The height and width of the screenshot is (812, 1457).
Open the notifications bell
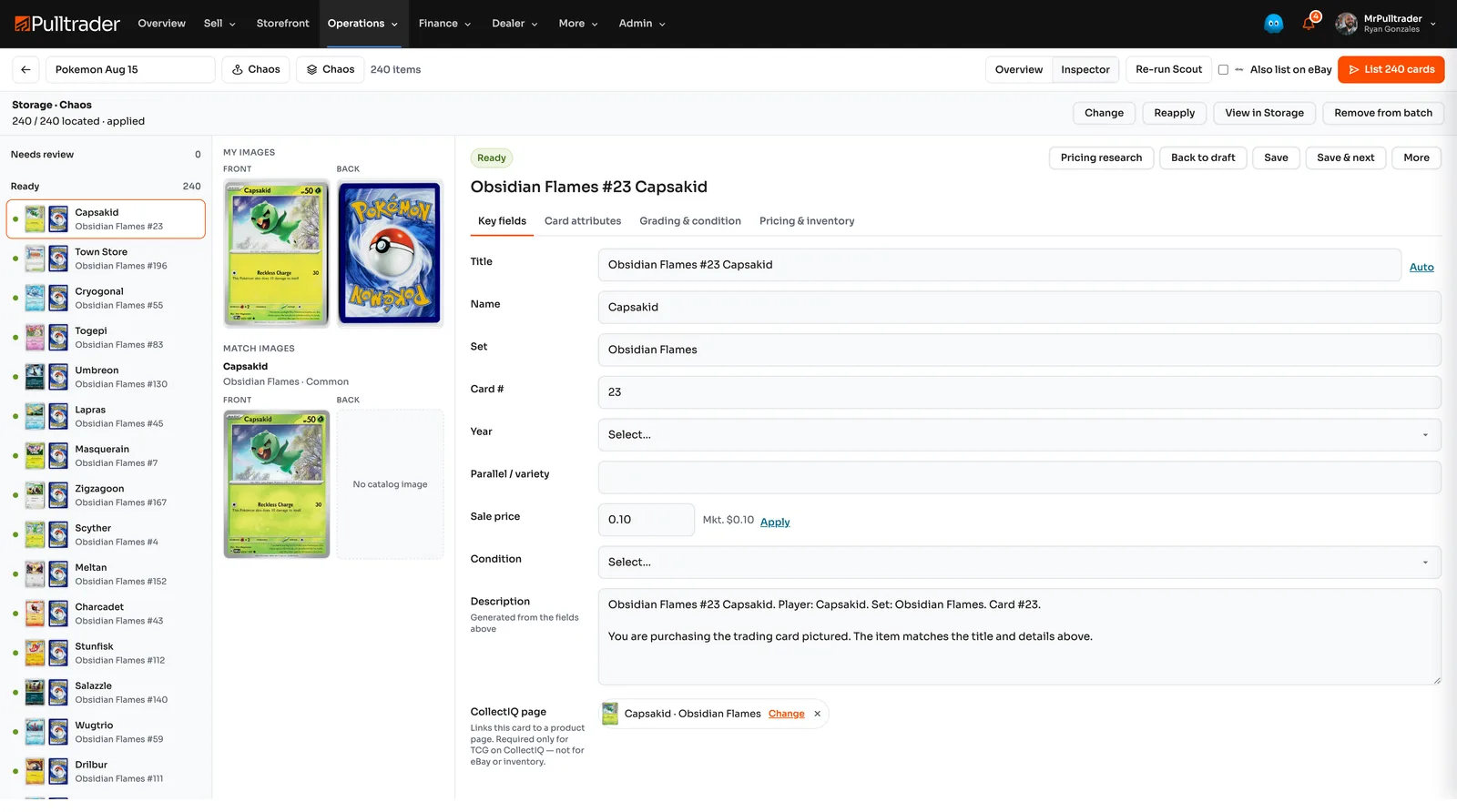[1309, 23]
